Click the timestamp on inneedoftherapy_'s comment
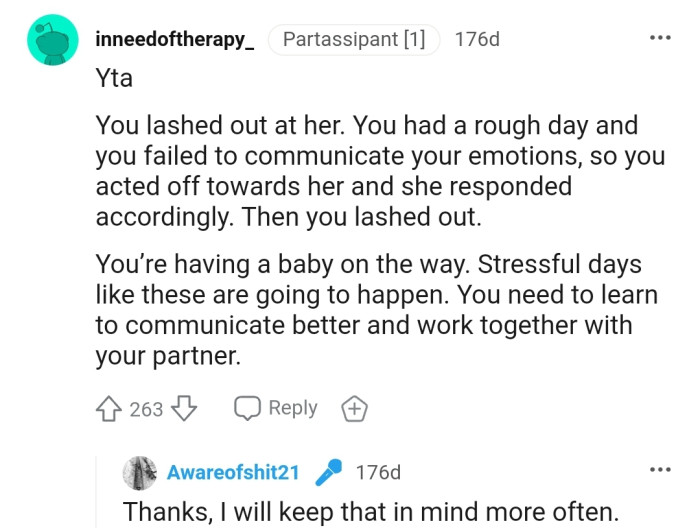 pyautogui.click(x=476, y=40)
